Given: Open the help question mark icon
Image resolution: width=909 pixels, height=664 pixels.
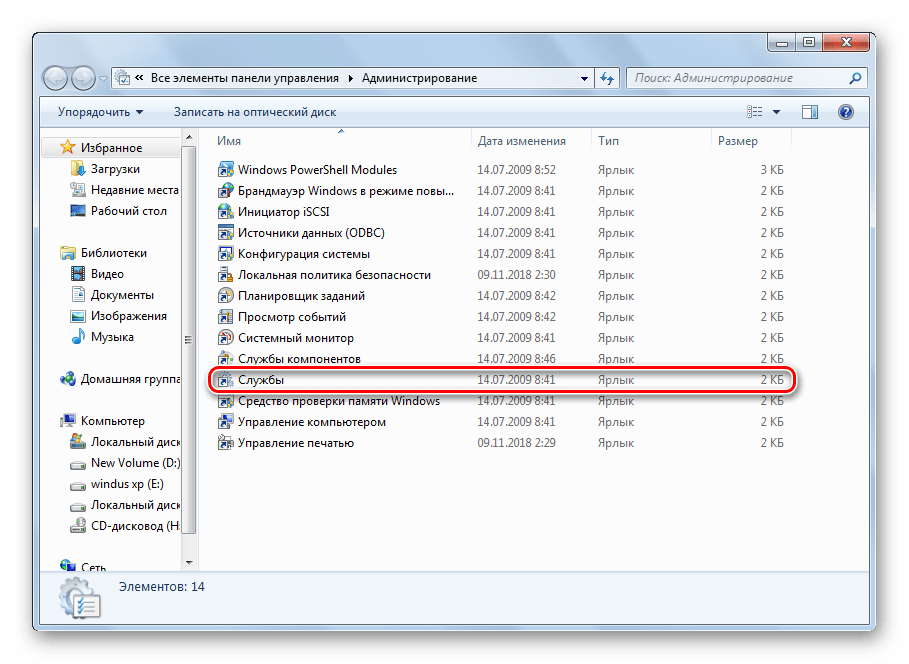Looking at the screenshot, I should tap(845, 112).
